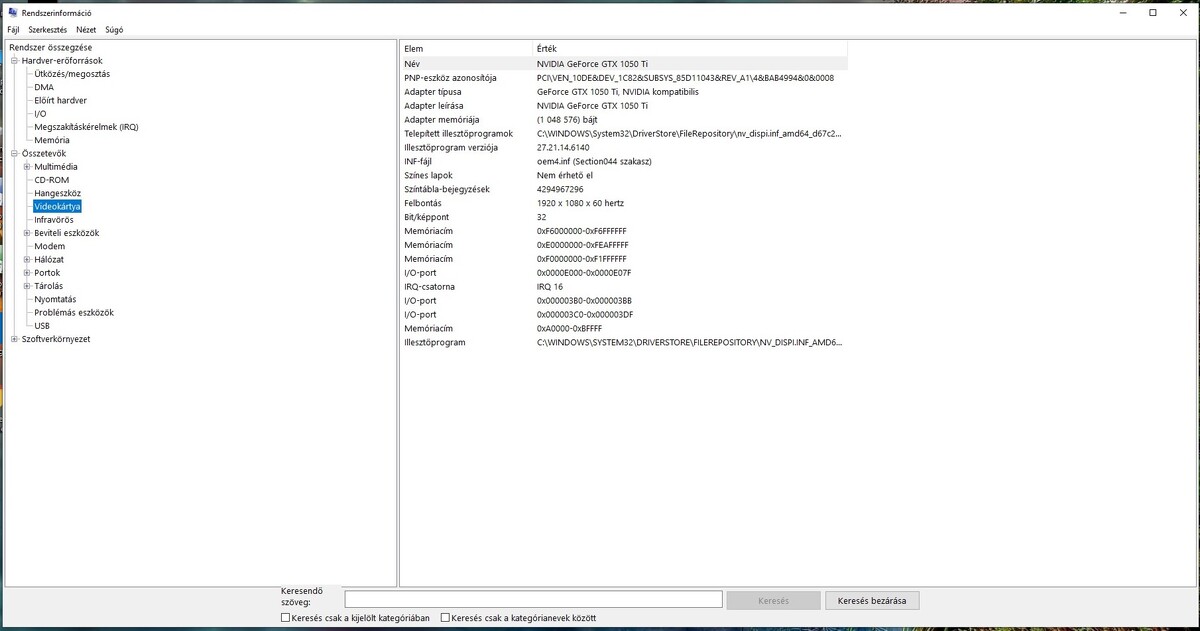
Task: Select the INF-fájl row
Action: (624, 161)
